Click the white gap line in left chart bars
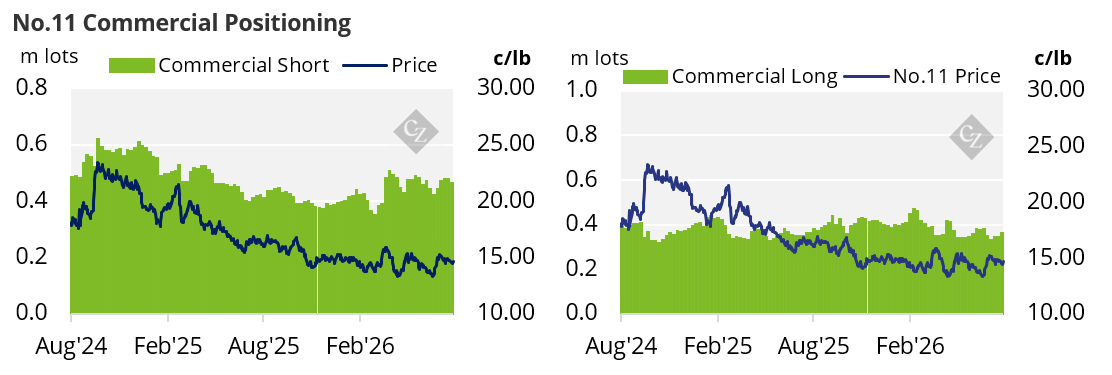The width and height of the screenshot is (1112, 375). [x=317, y=259]
